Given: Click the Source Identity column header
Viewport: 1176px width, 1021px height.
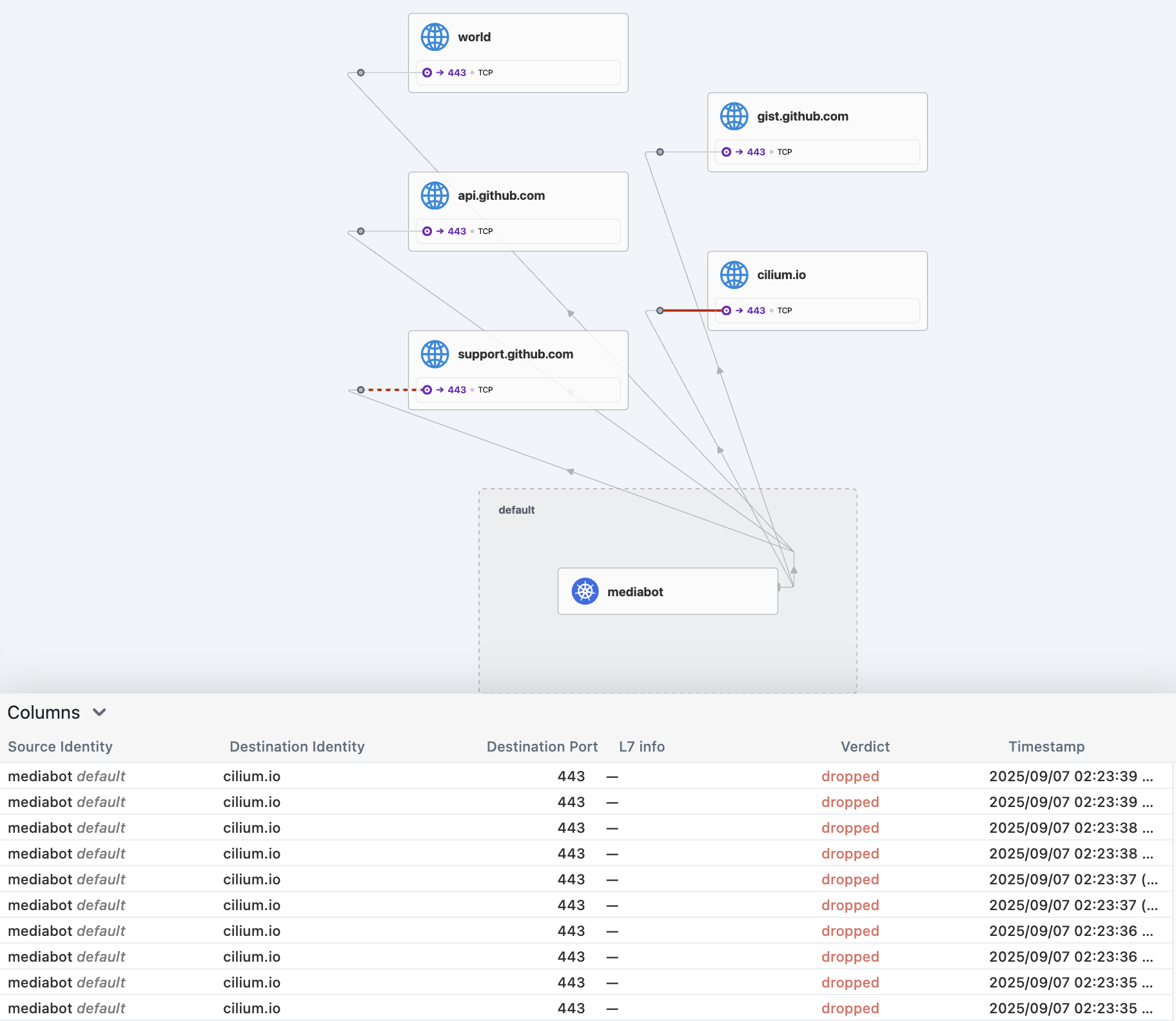Looking at the screenshot, I should [60, 746].
